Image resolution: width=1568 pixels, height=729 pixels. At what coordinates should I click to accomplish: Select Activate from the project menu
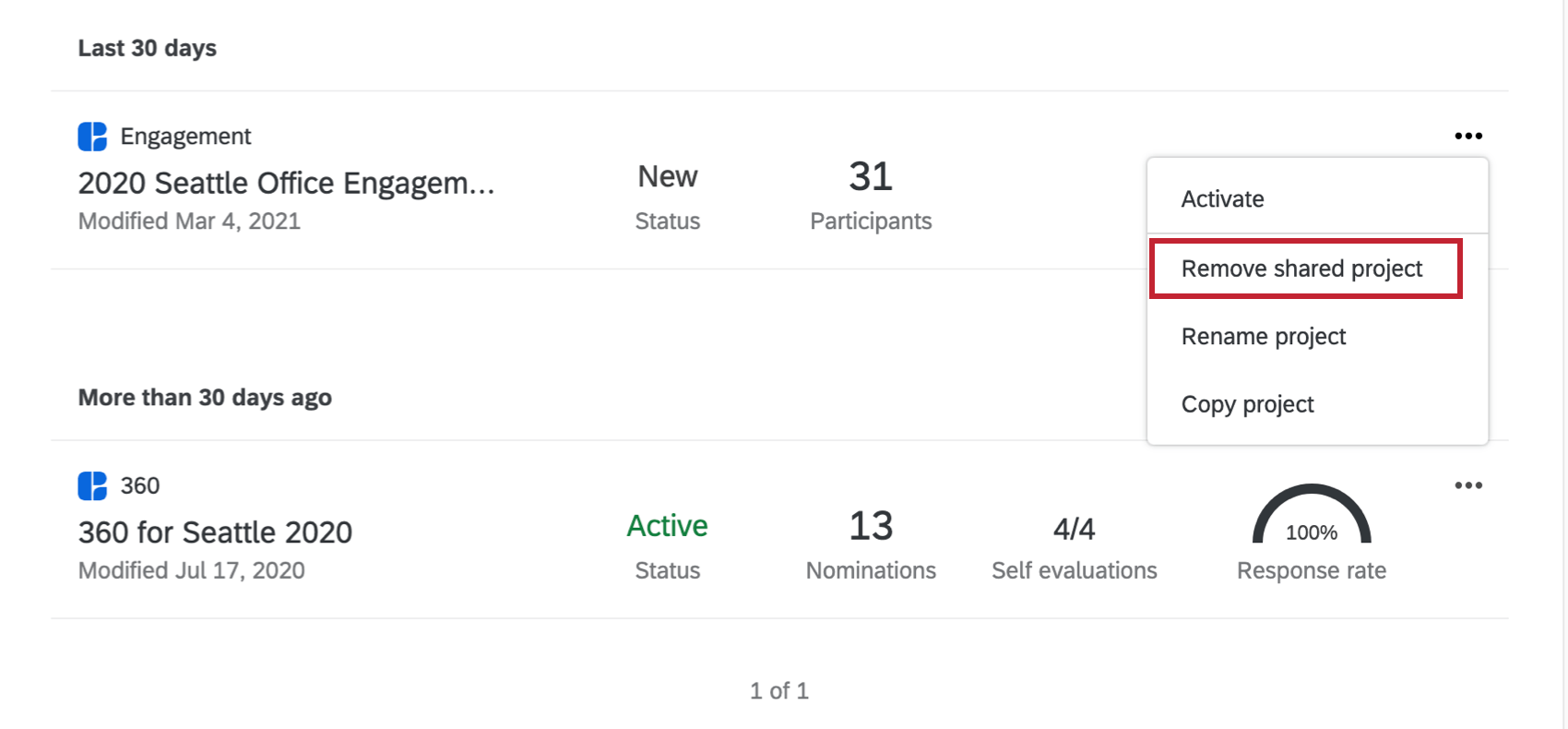coord(1222,199)
